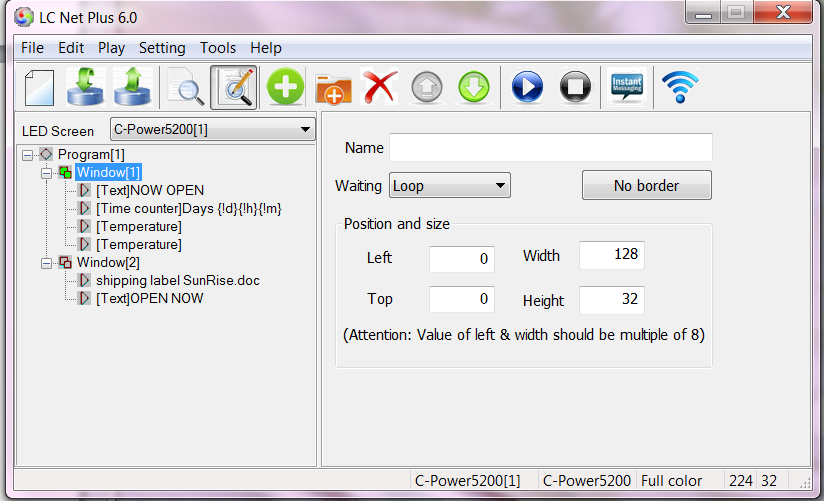Open the Help menu
This screenshot has height=501, width=824.
tap(266, 48)
